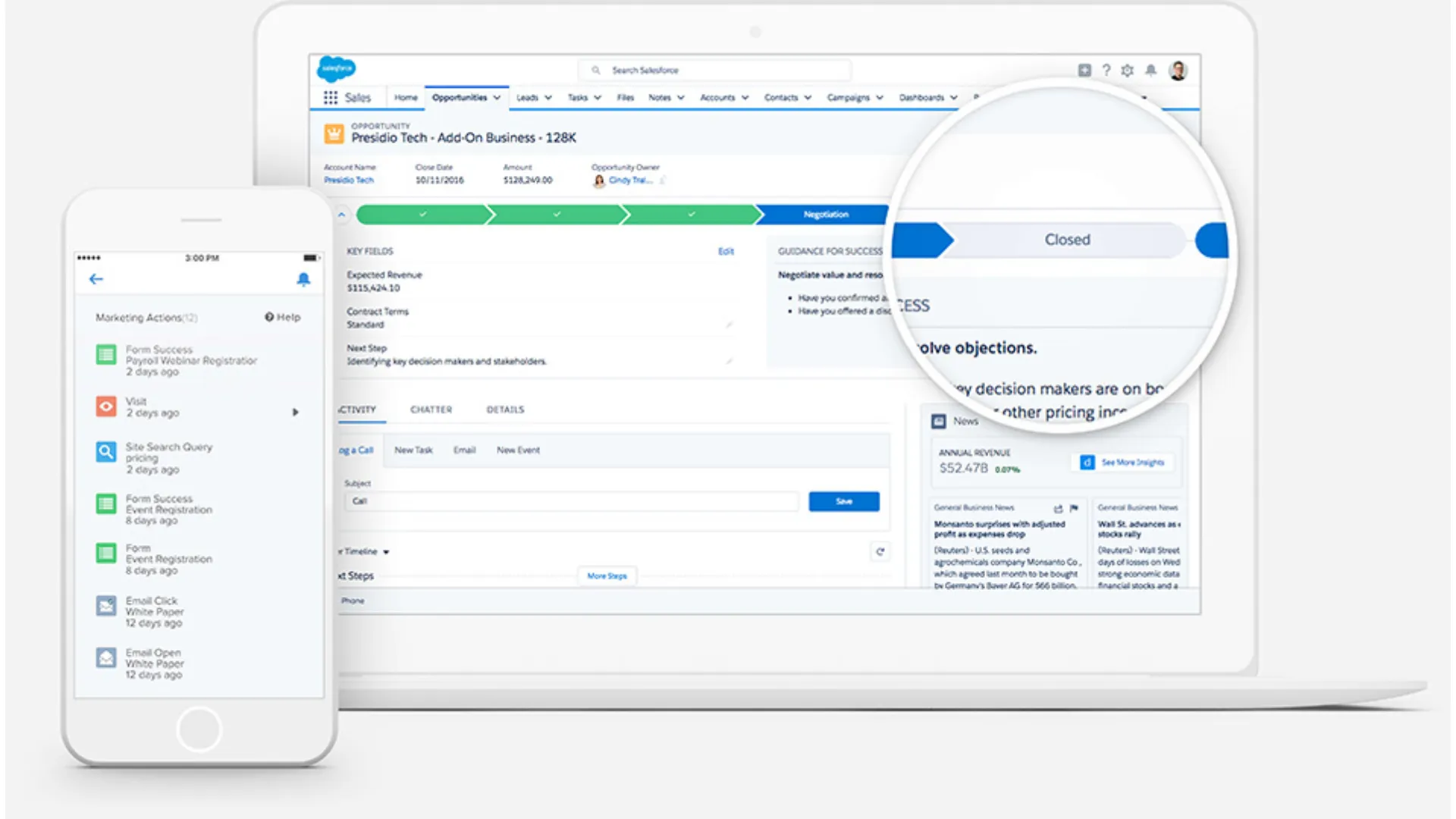Select the Negotiation stage in path
This screenshot has height=819, width=1456.
[825, 215]
